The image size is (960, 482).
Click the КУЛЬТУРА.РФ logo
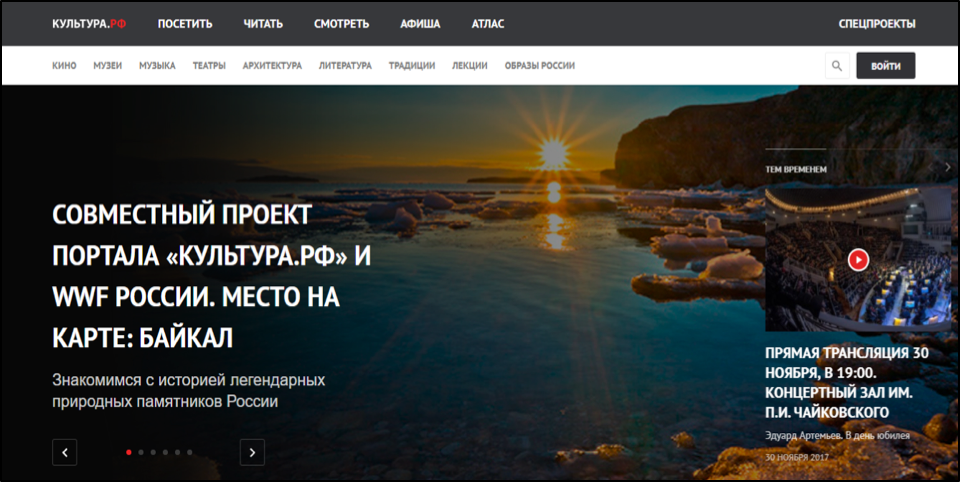pos(89,23)
